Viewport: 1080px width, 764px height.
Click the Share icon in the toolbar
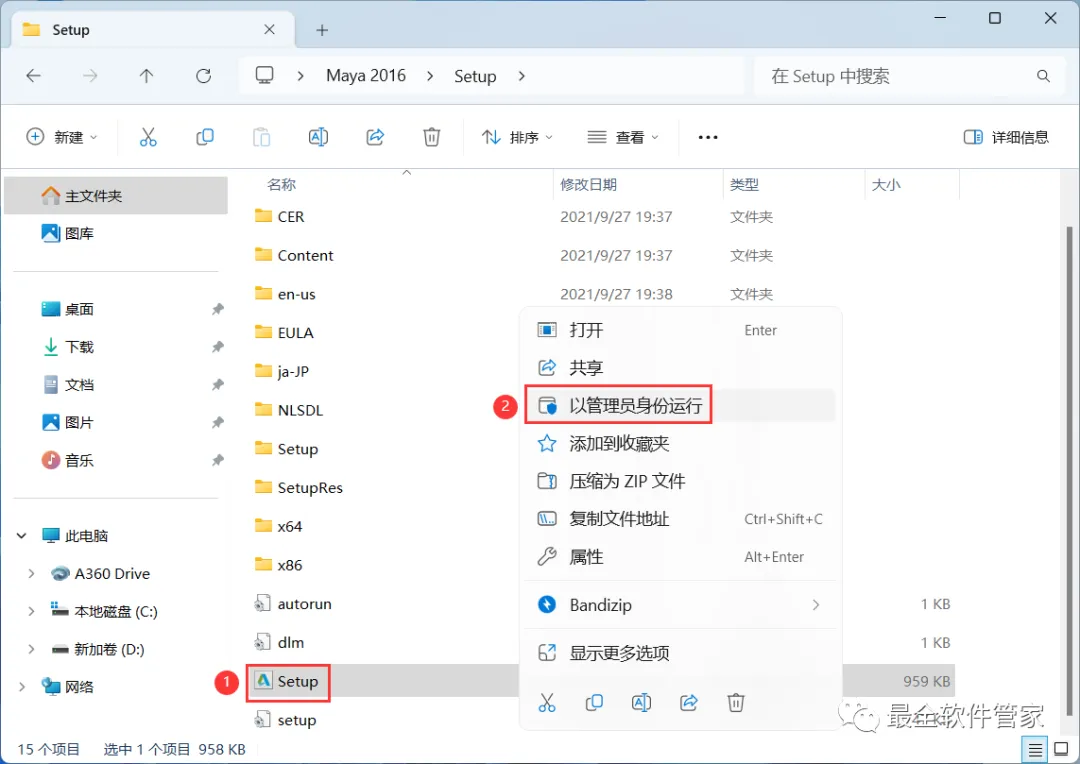pyautogui.click(x=375, y=137)
